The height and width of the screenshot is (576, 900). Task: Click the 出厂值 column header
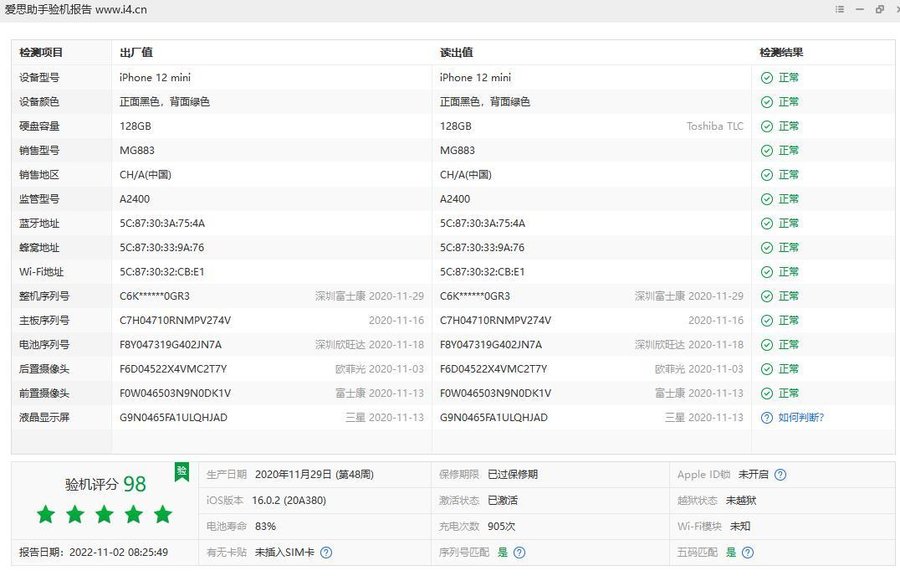point(136,52)
